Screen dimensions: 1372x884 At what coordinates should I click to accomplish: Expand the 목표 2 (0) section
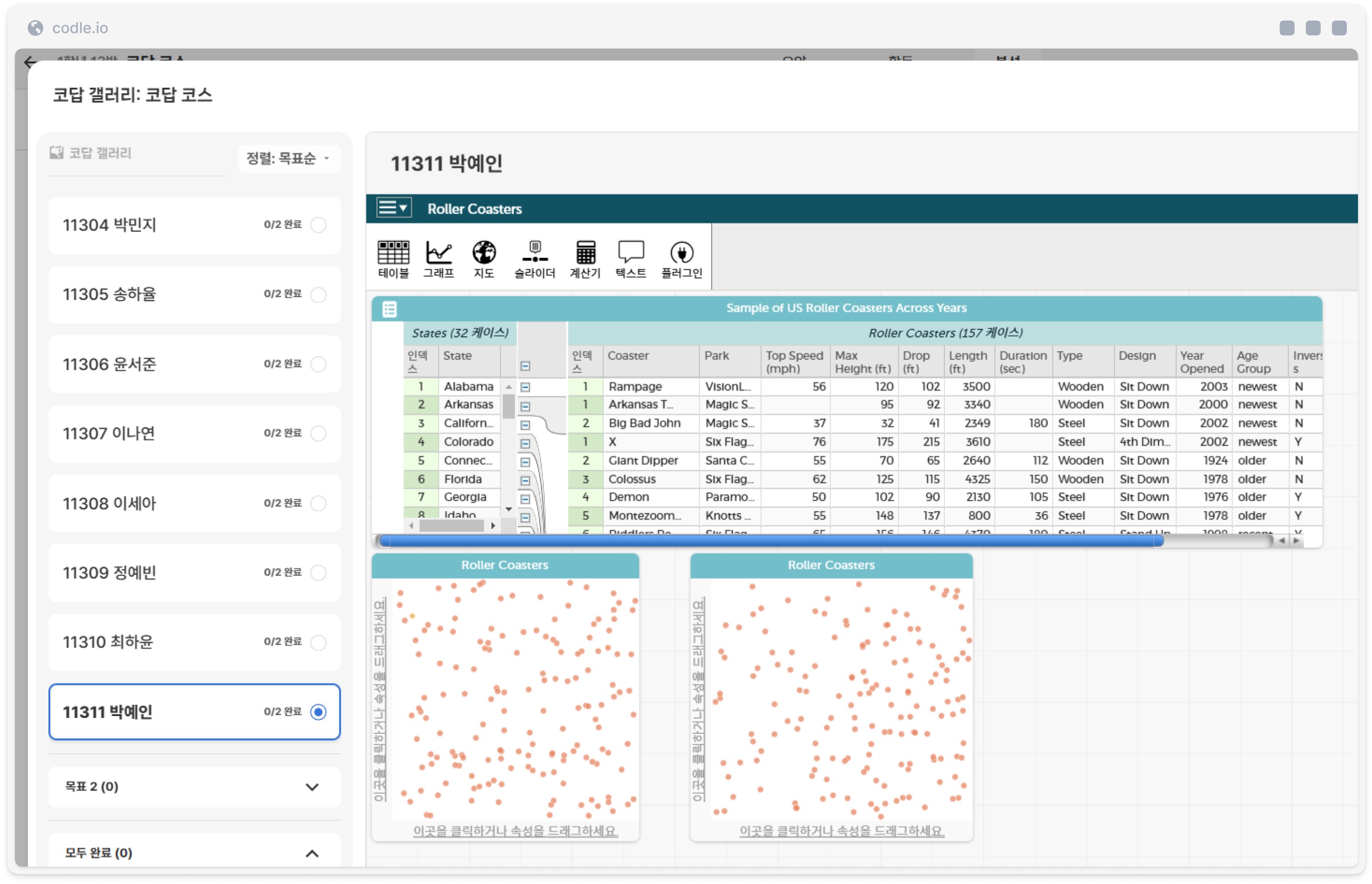point(312,787)
